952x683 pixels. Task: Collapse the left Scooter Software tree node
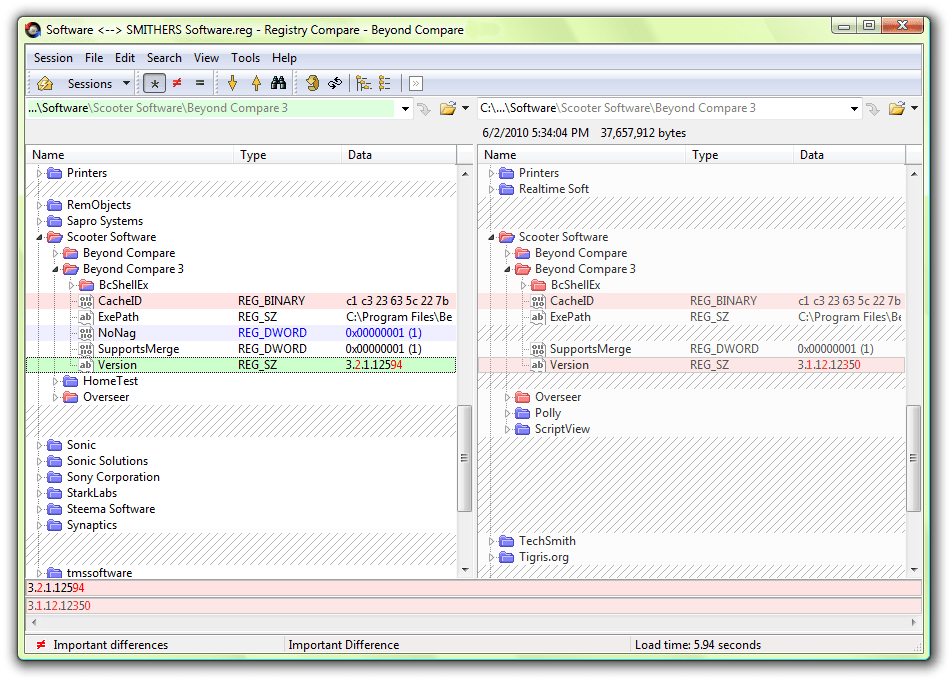[41, 237]
